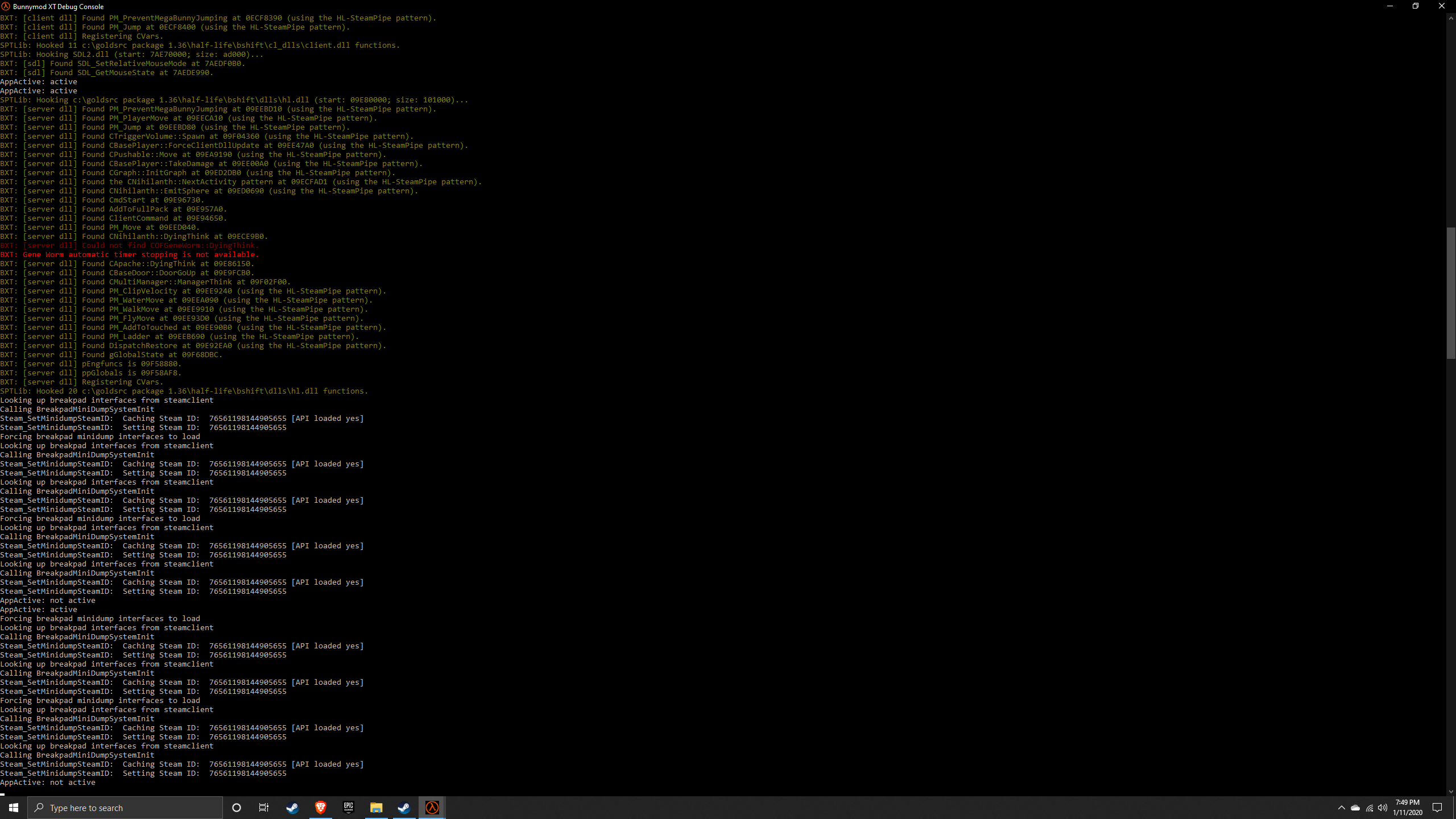Click the 'Found DispatchRestore at 09E92EA0' line
The width and height of the screenshot is (1456, 819).
coord(193,346)
